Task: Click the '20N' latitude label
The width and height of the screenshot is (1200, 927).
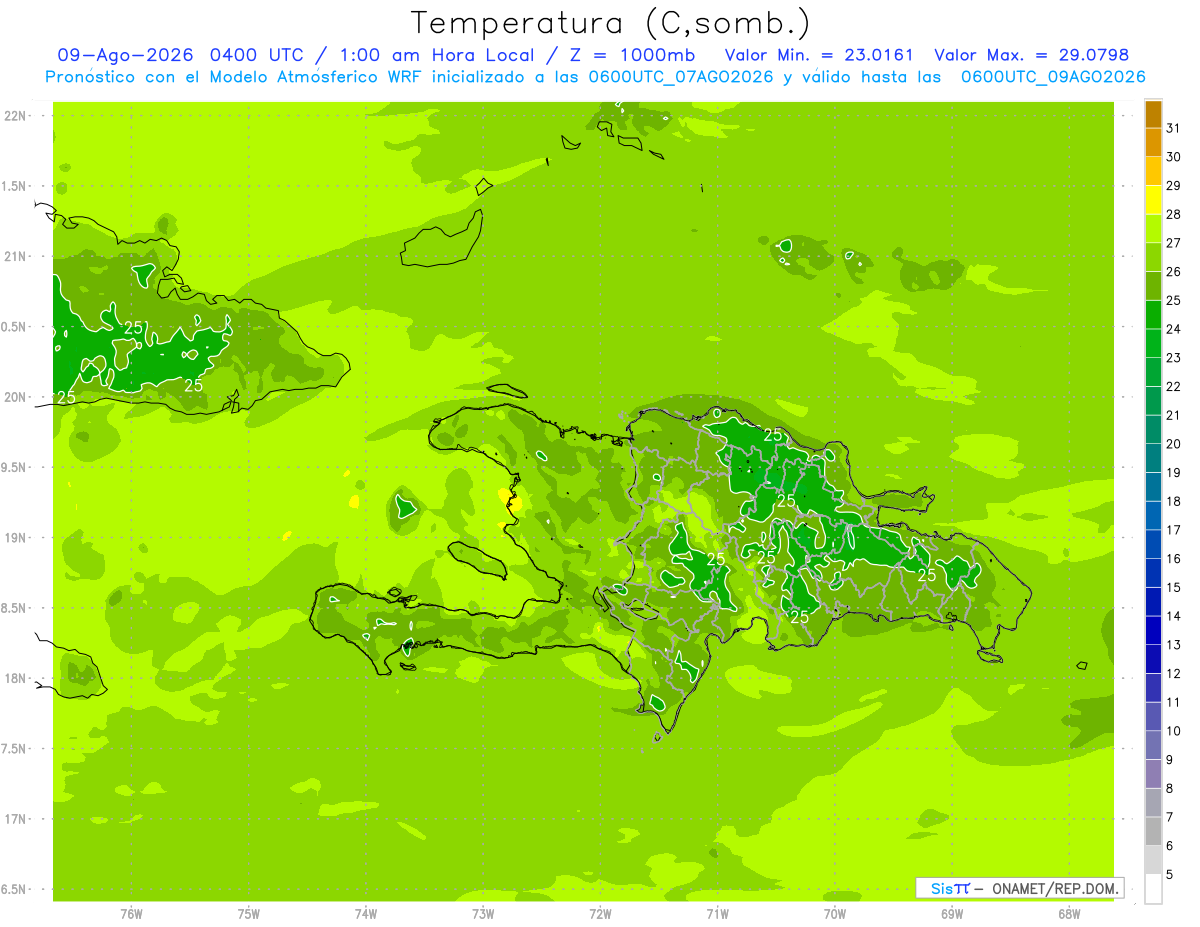Action: [x=15, y=397]
